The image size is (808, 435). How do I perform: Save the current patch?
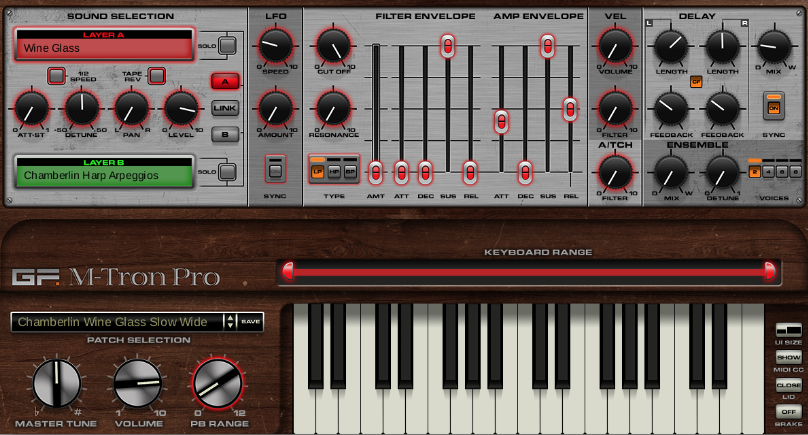point(250,322)
